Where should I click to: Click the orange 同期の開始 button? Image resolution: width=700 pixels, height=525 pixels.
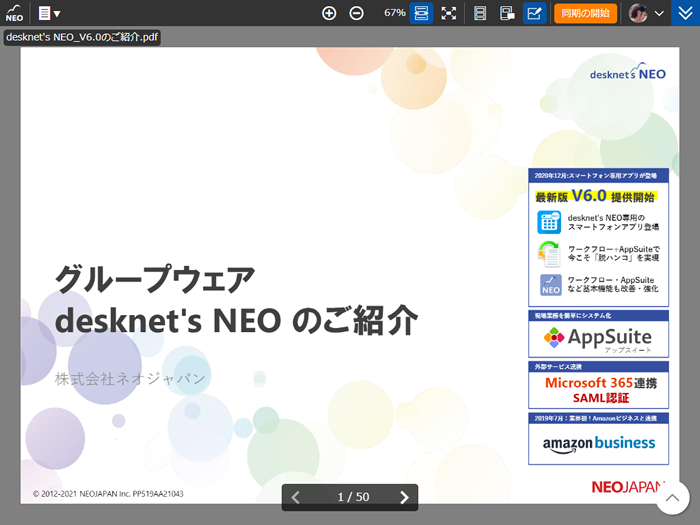coord(585,13)
